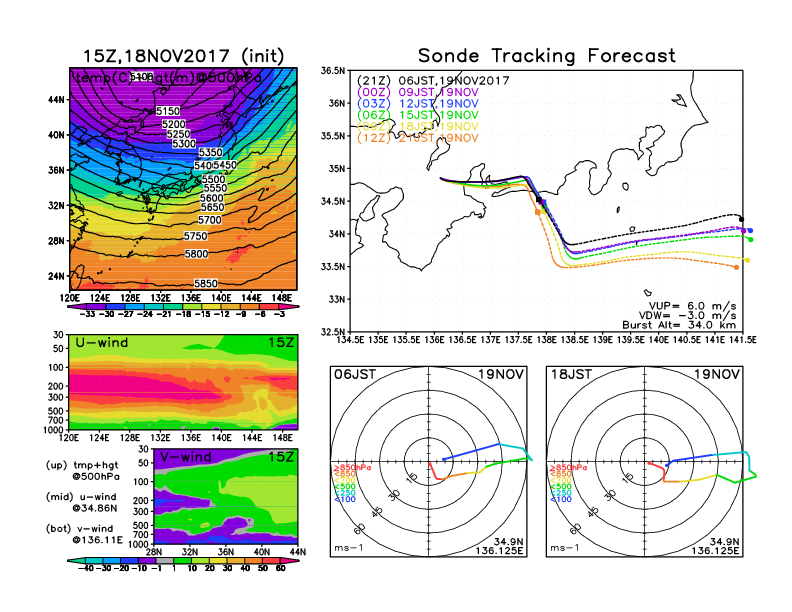Click the orange landing point at the track end

pos(737,267)
